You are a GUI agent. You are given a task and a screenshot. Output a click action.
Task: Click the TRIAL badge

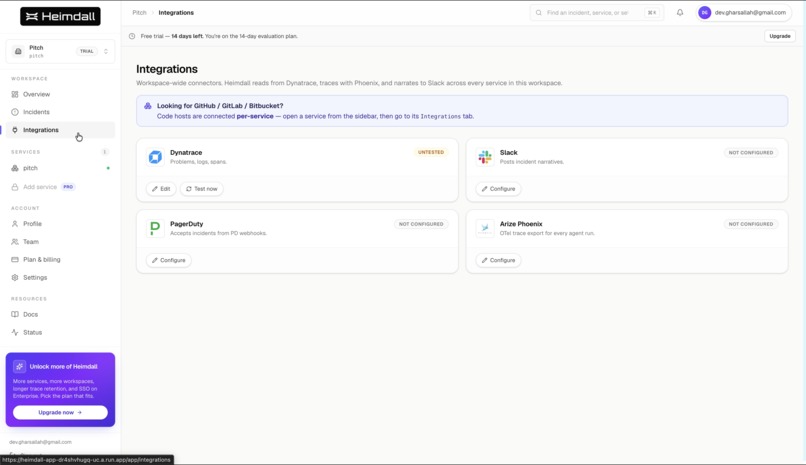coord(86,51)
